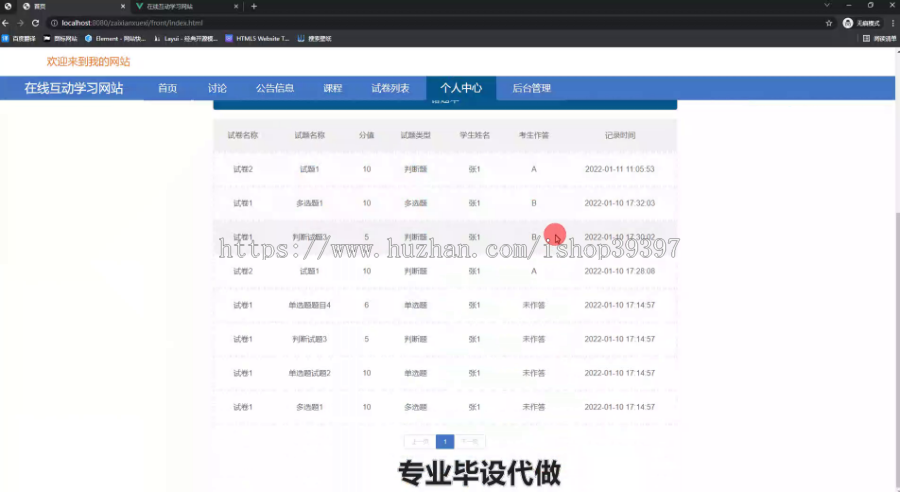Click the timestamp 2022-01-11 11:05:53
This screenshot has height=492, width=900.
(x=620, y=169)
